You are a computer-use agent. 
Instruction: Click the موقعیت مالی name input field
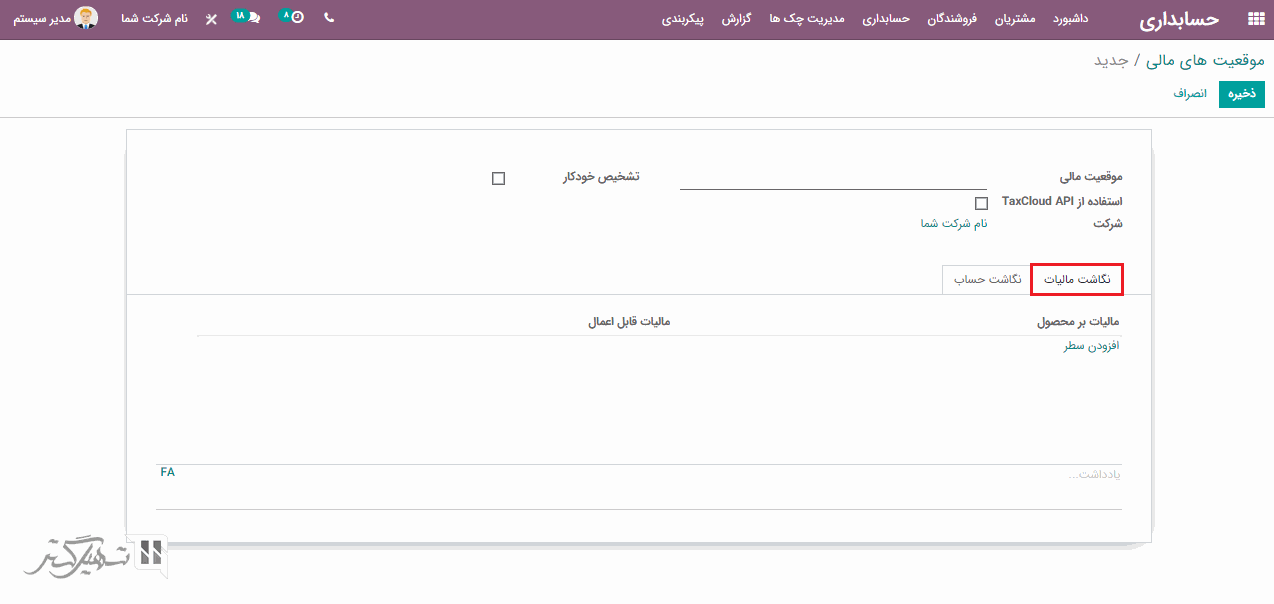click(x=833, y=178)
